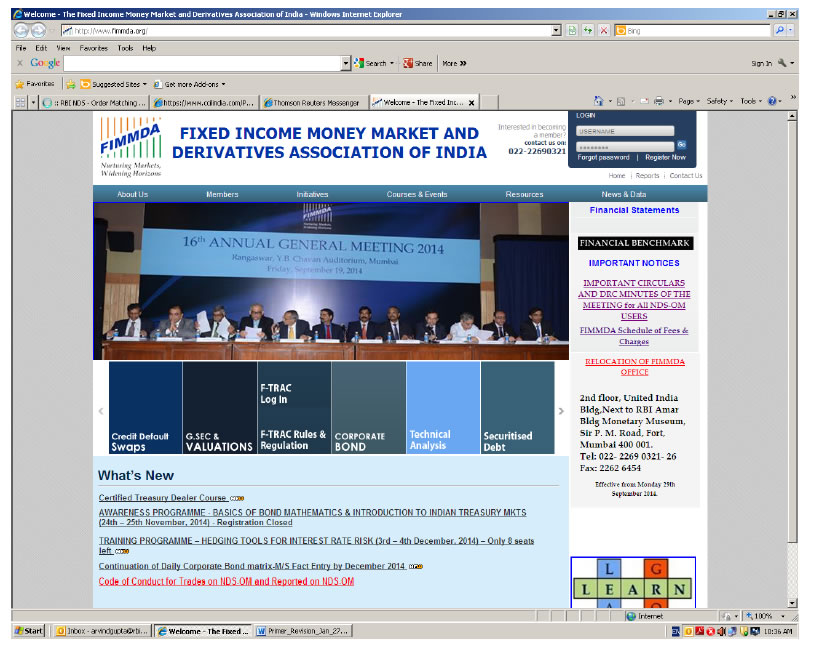
Task: Expand the address bar history dropdown
Action: click(557, 31)
